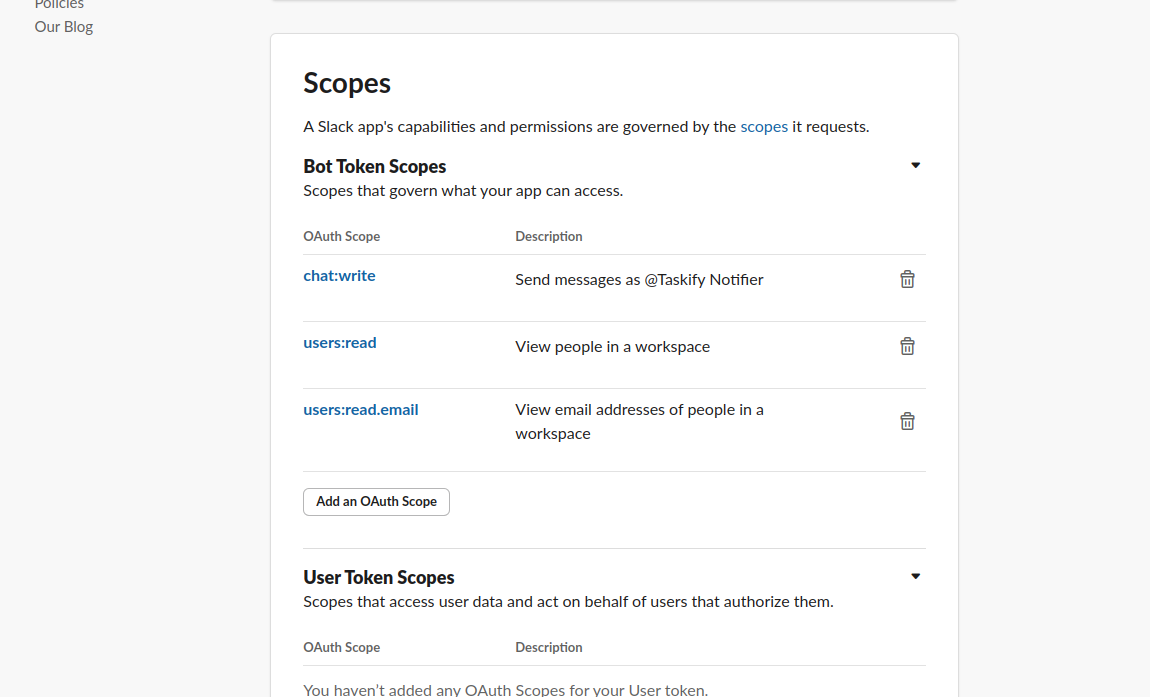The width and height of the screenshot is (1150, 697).
Task: Click OAuth Scope column header under Bot Token Scopes
Action: tap(342, 237)
